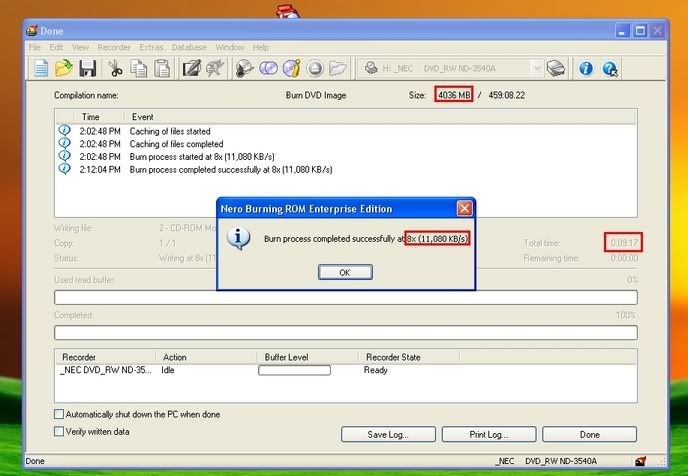Minimize the Done window
The image size is (688, 476).
622,31
